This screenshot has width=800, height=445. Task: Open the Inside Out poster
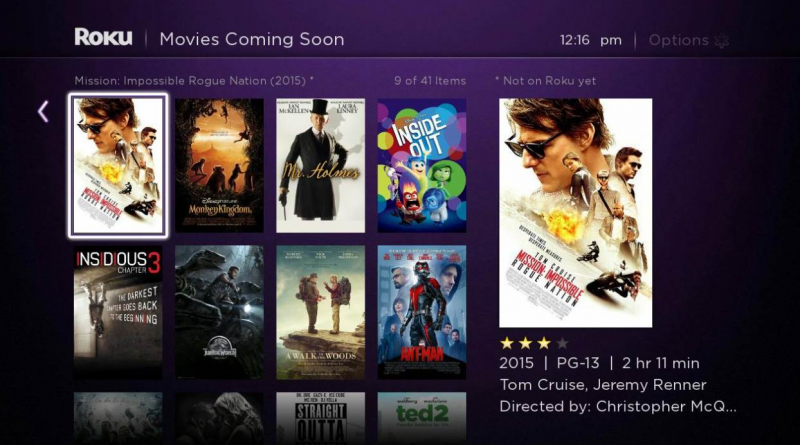421,165
